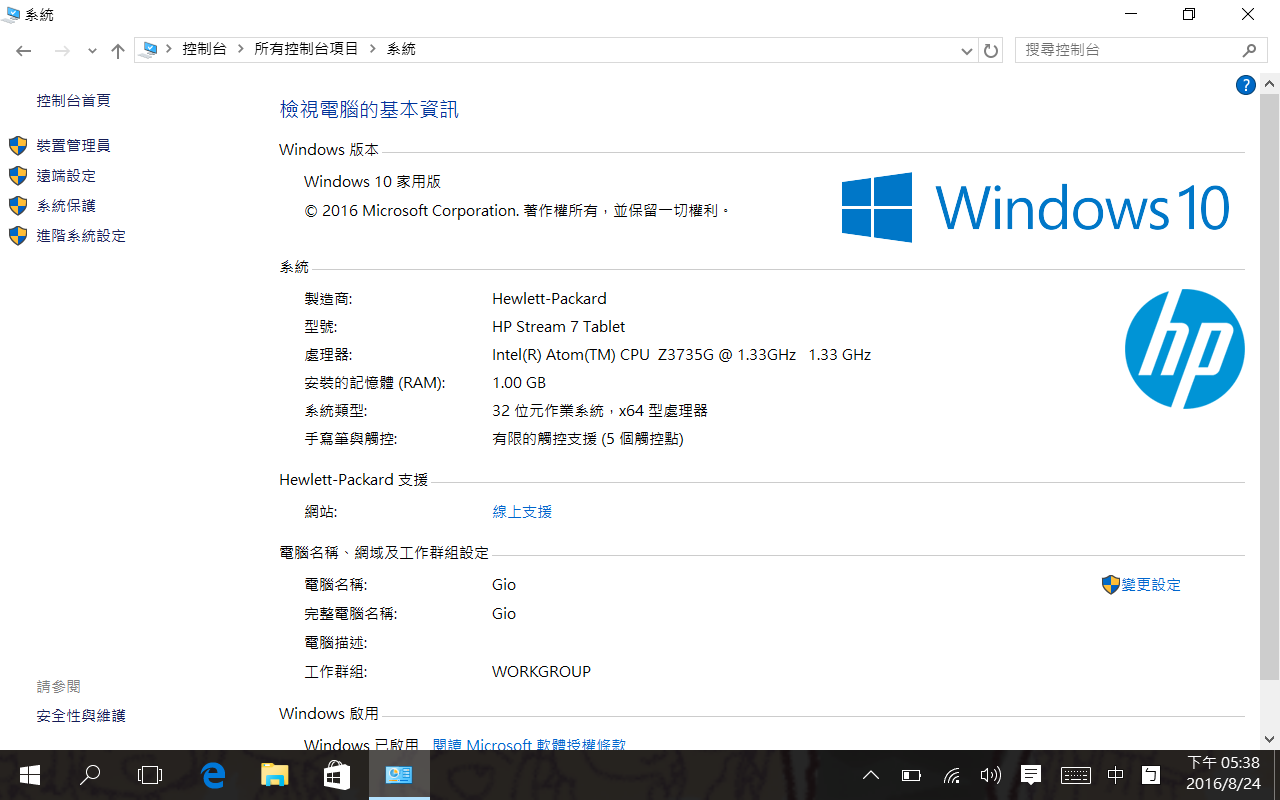Screen dimensions: 1280x800
Task: Click the shield icon beside 裝置管理員
Action: tap(18, 146)
